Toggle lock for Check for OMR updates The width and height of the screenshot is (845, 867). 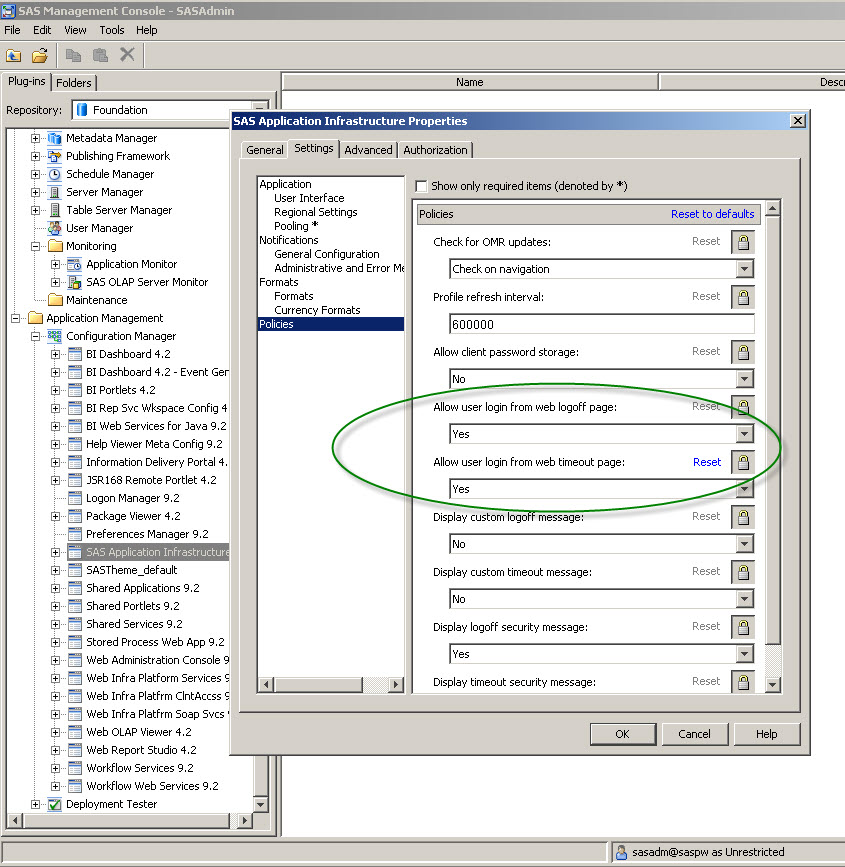(x=742, y=242)
